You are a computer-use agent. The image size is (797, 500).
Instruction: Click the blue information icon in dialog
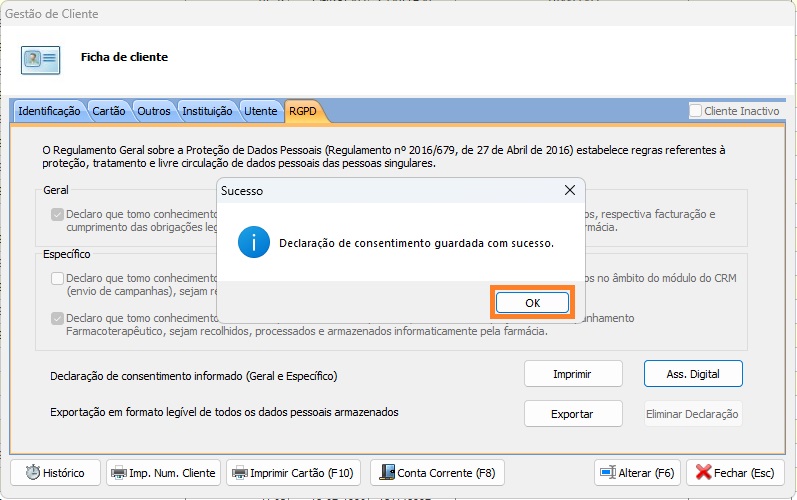point(253,242)
